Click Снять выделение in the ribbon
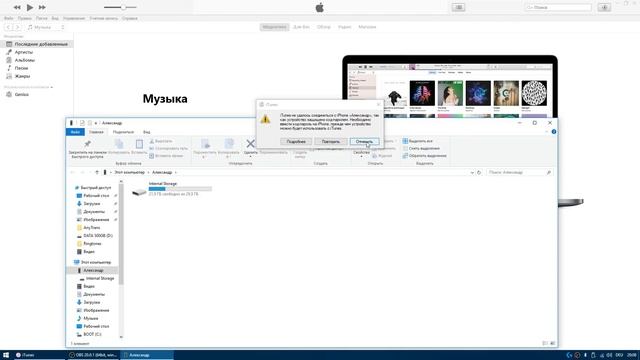This screenshot has height=360, width=640. 421,149
